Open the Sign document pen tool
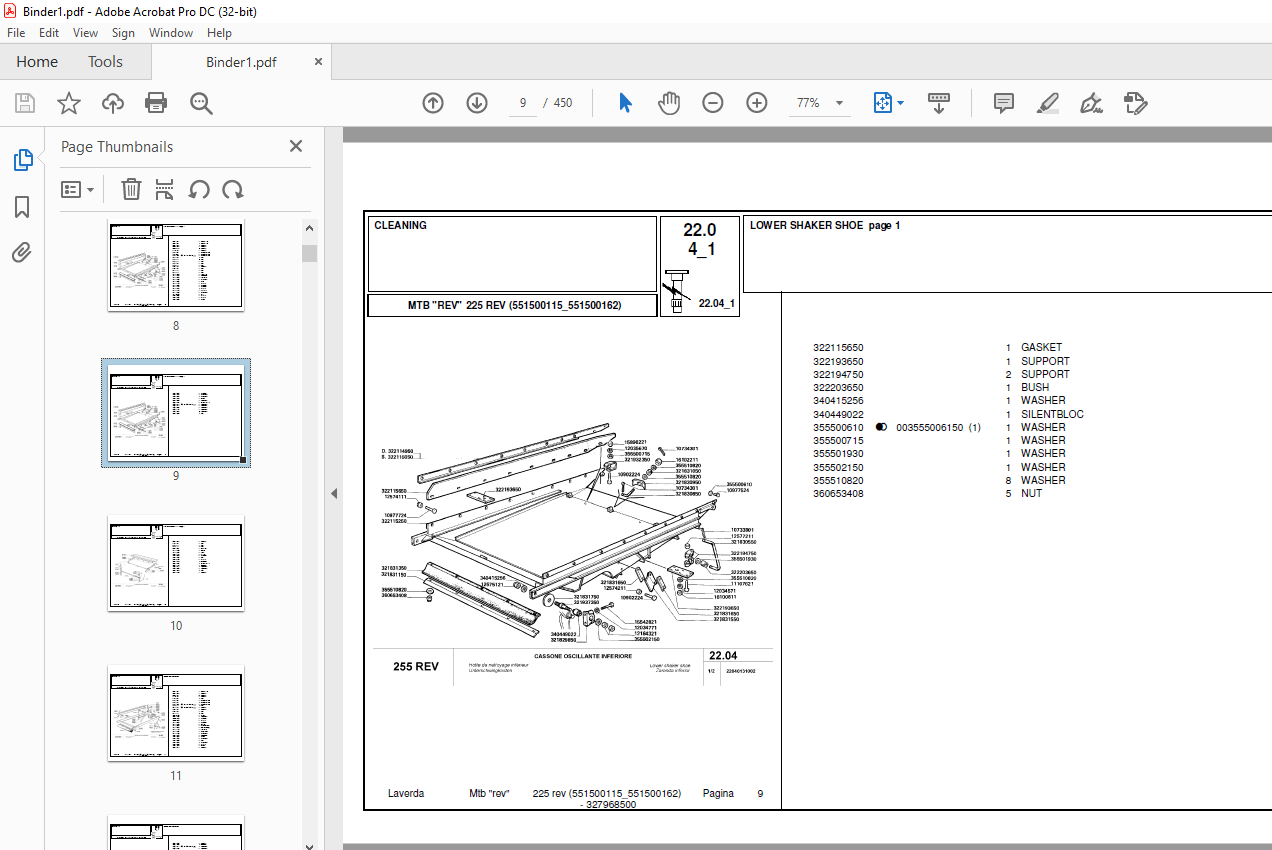 point(1091,103)
